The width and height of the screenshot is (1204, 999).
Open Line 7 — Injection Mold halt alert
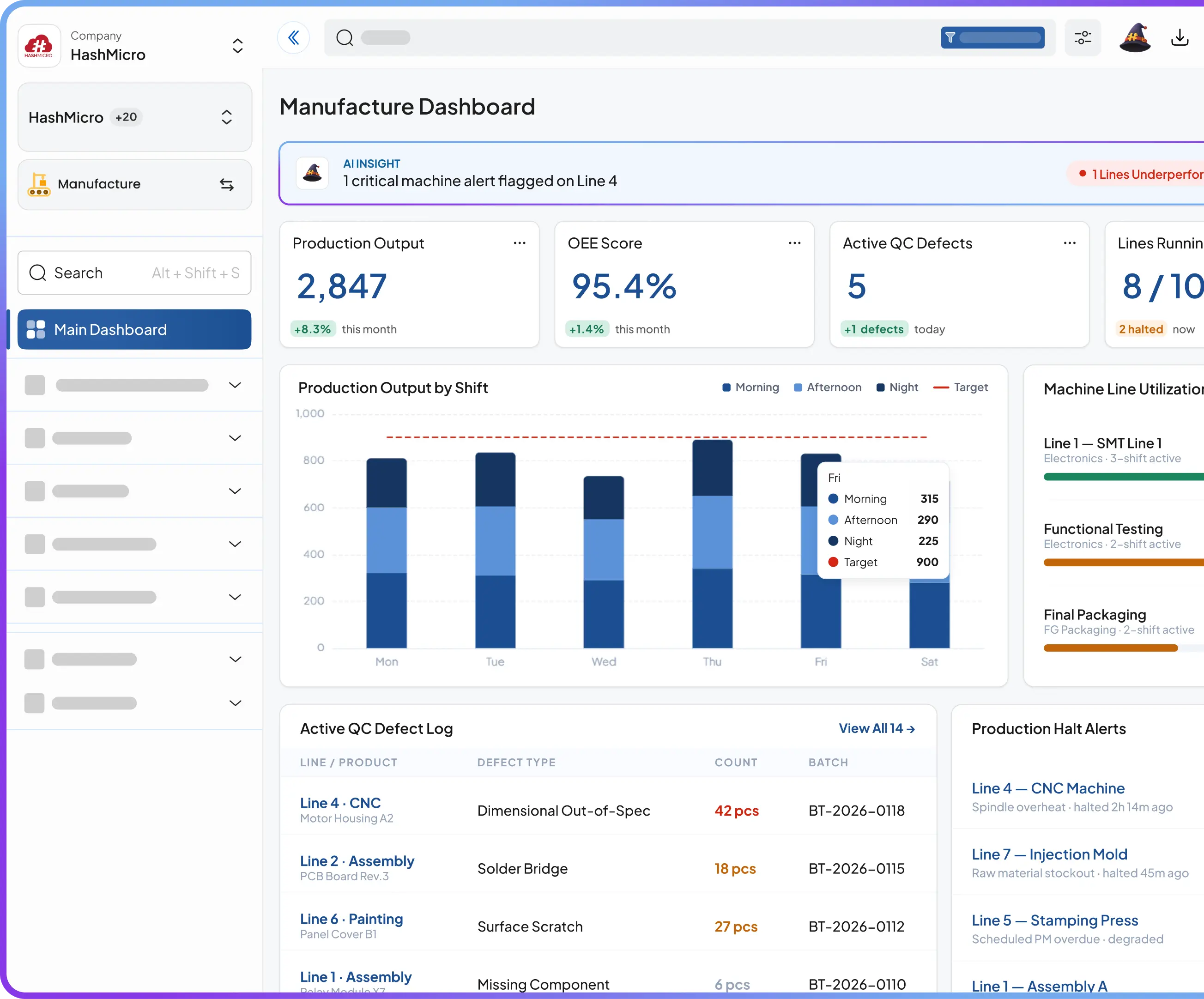point(1049,854)
